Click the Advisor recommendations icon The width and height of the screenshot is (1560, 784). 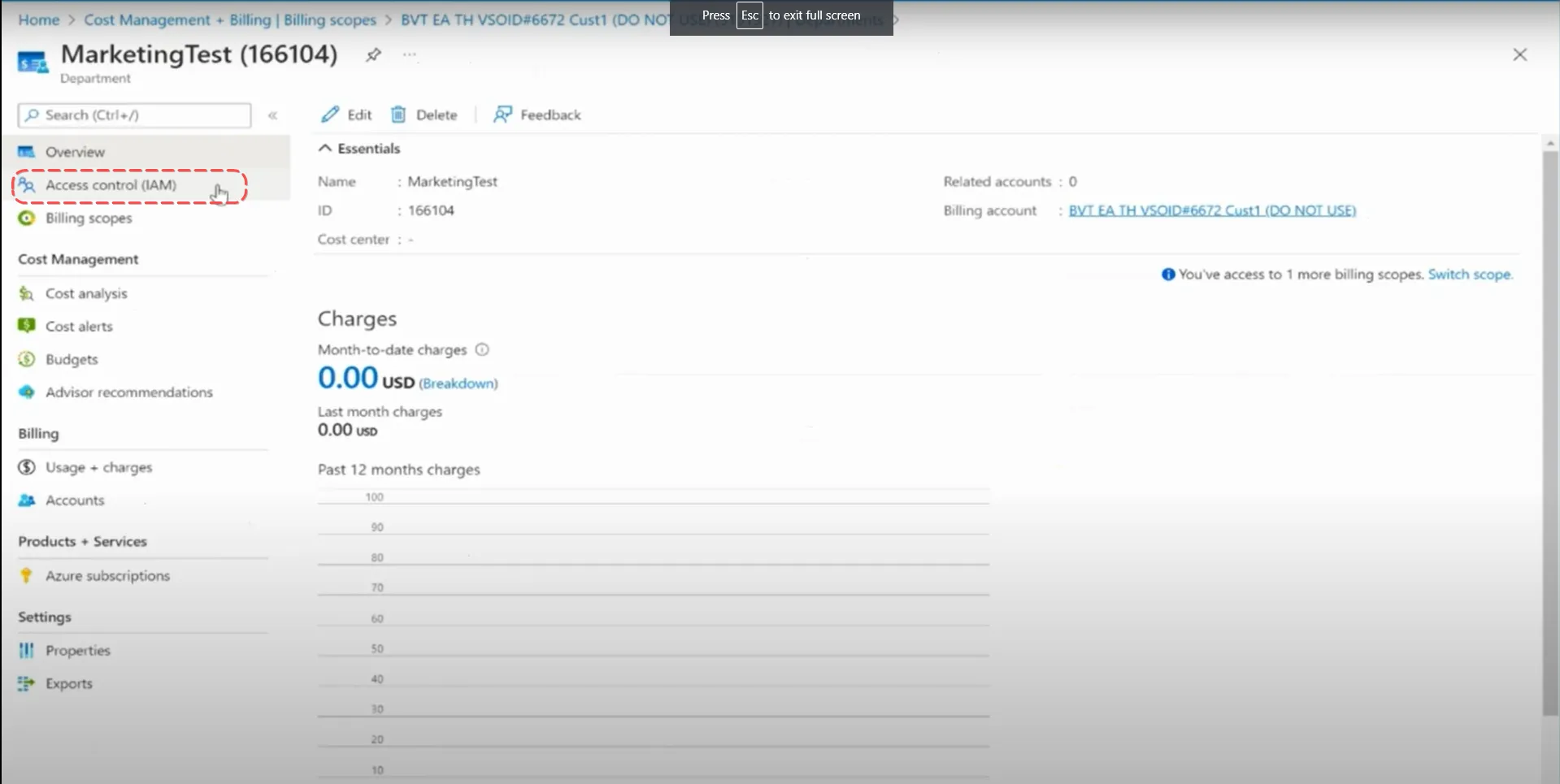tap(27, 392)
